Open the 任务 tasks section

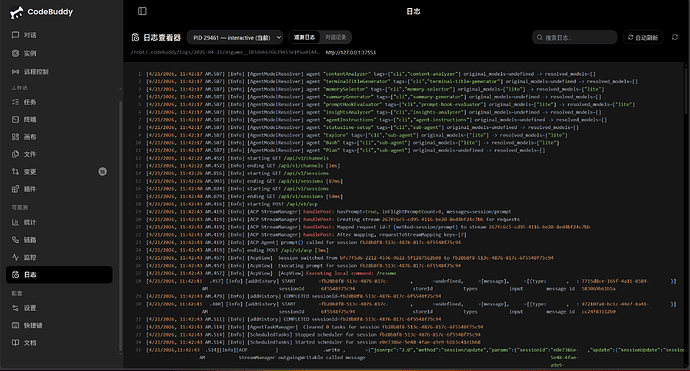(59, 102)
